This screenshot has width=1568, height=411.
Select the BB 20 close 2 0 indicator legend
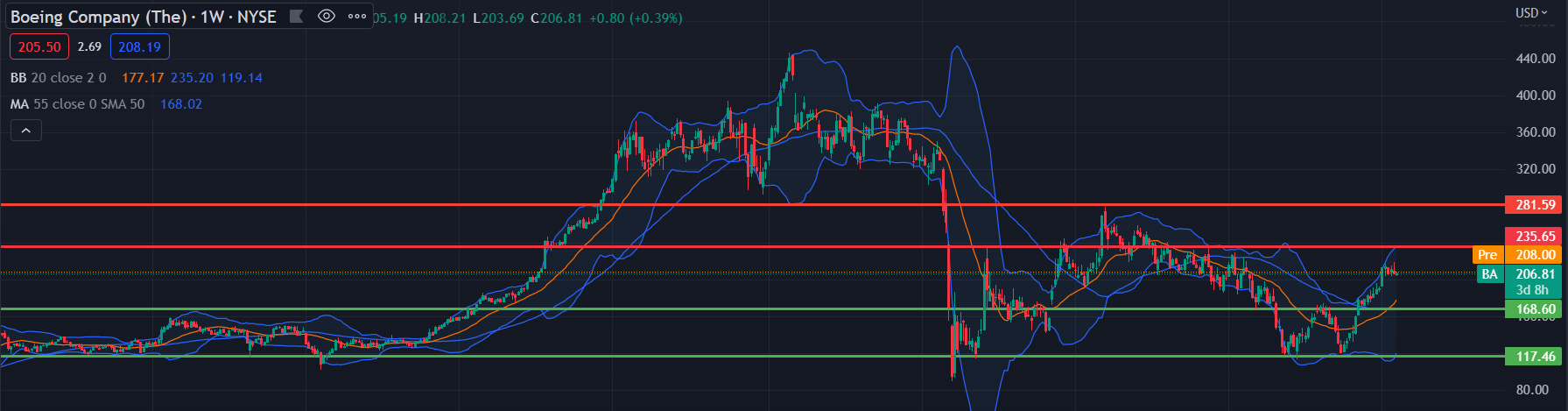coord(59,78)
